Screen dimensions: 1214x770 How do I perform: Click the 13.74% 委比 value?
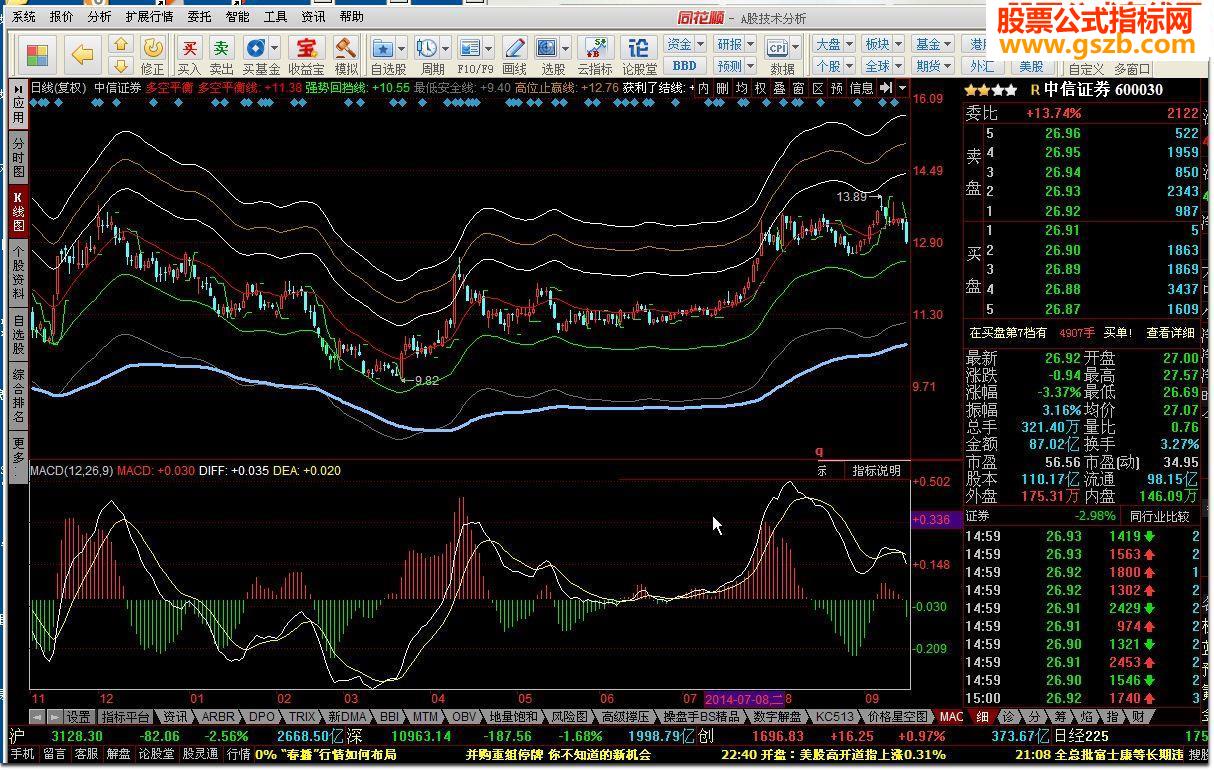tap(1054, 114)
